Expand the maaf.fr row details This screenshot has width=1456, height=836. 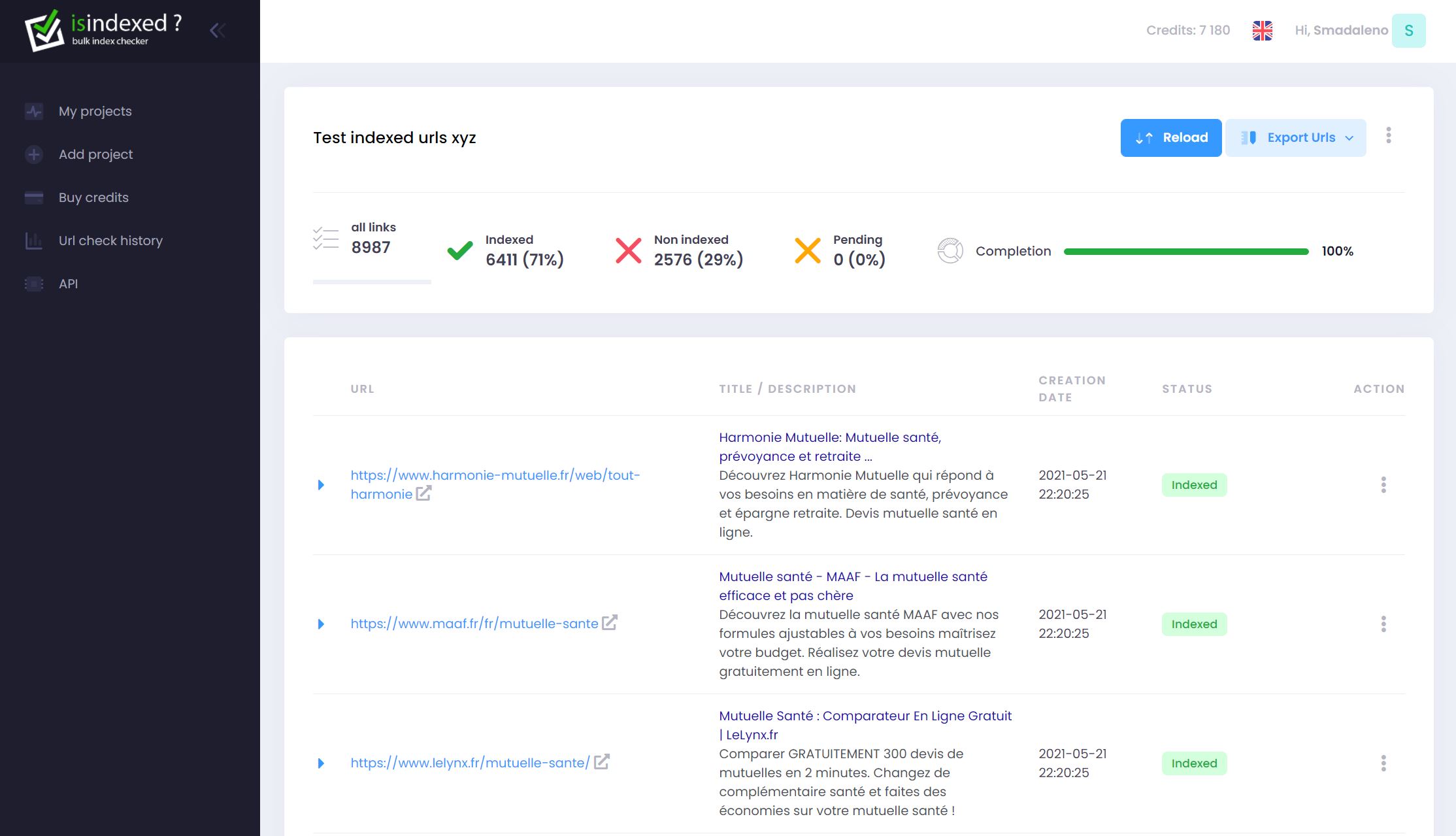pos(321,624)
